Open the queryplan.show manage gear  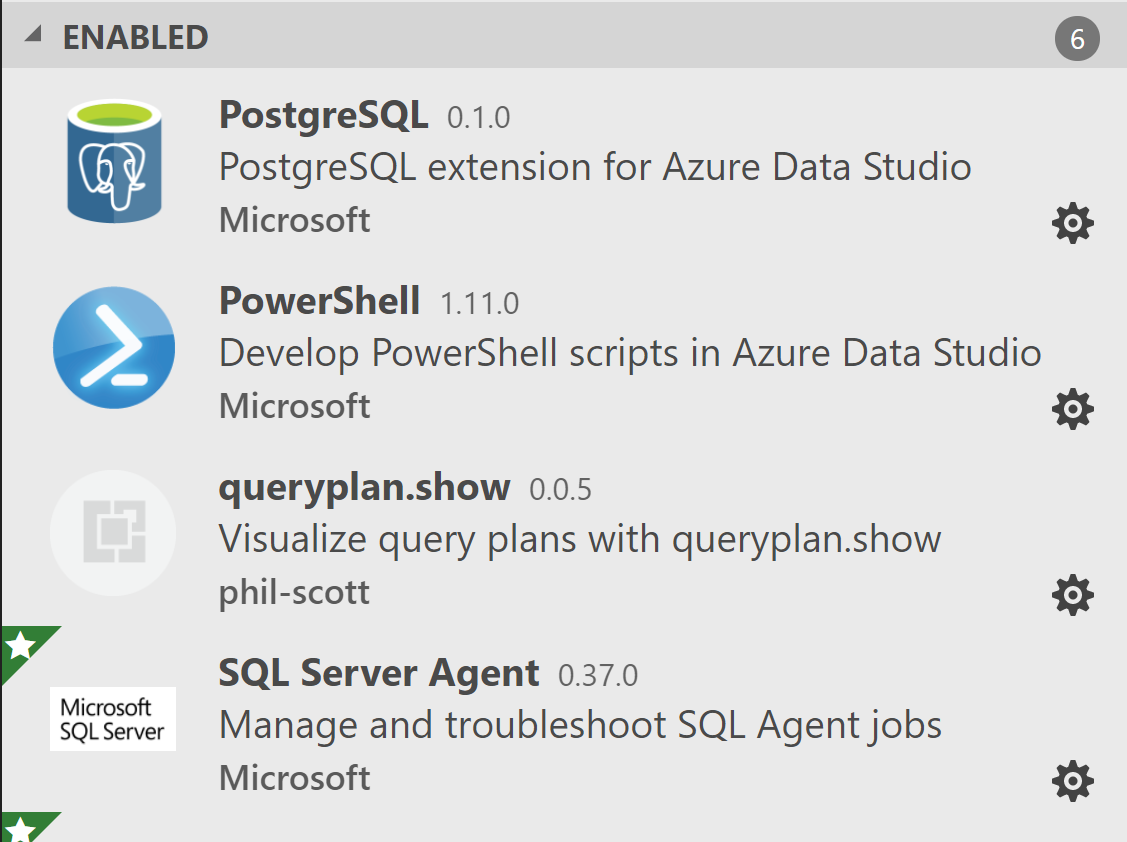pyautogui.click(x=1073, y=595)
